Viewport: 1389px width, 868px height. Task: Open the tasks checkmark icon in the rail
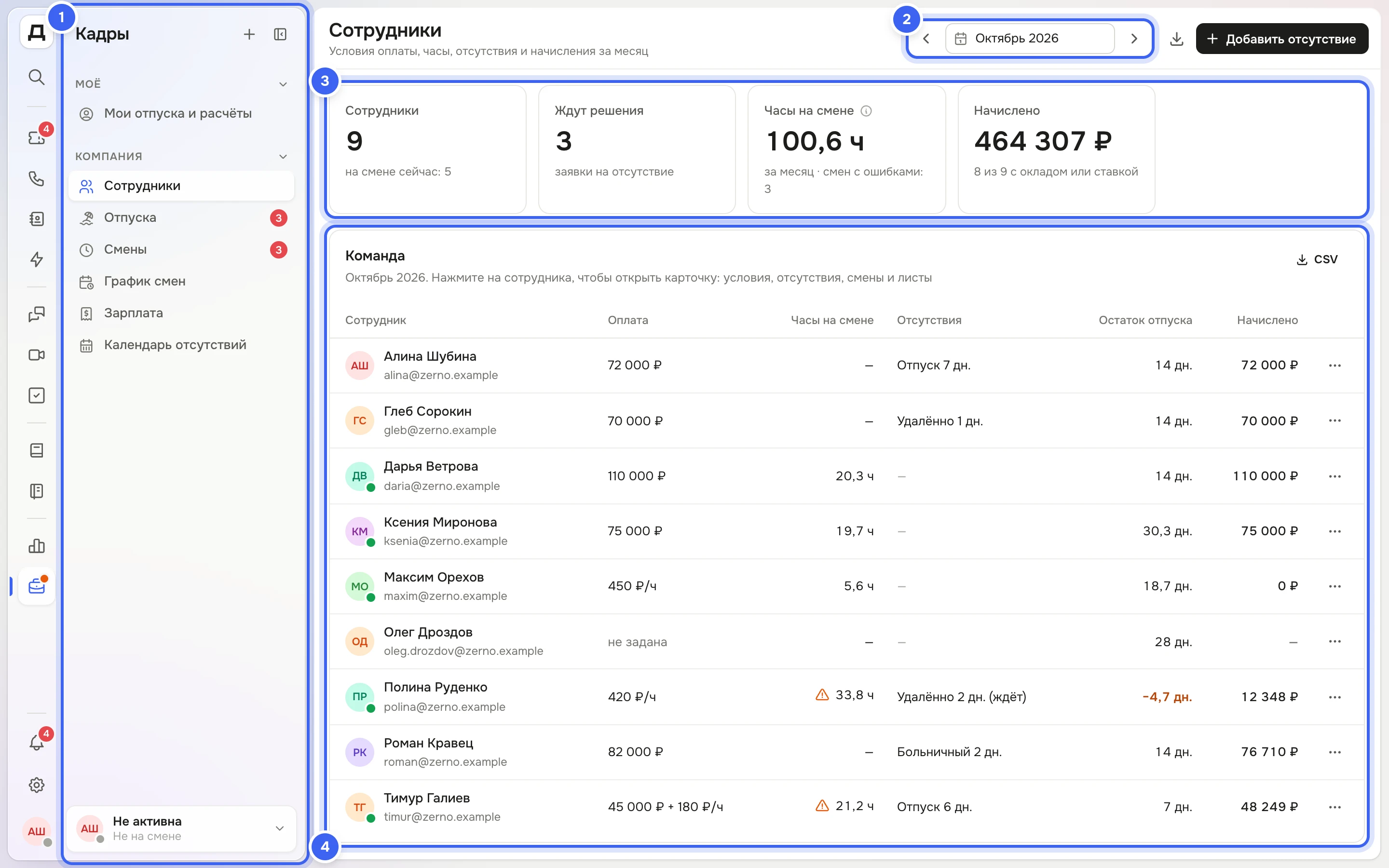(x=36, y=395)
